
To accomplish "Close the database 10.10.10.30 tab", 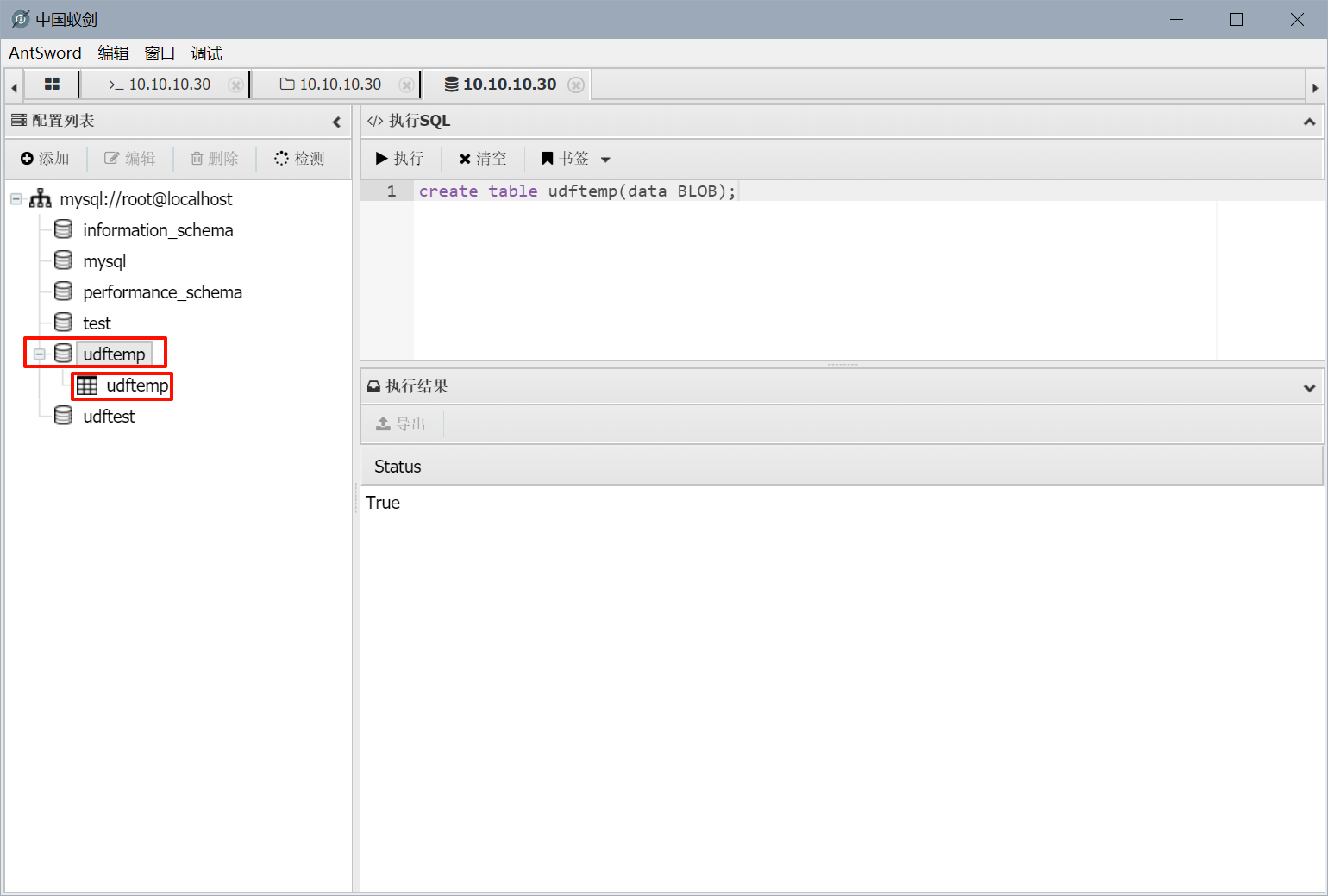I will click(x=576, y=85).
